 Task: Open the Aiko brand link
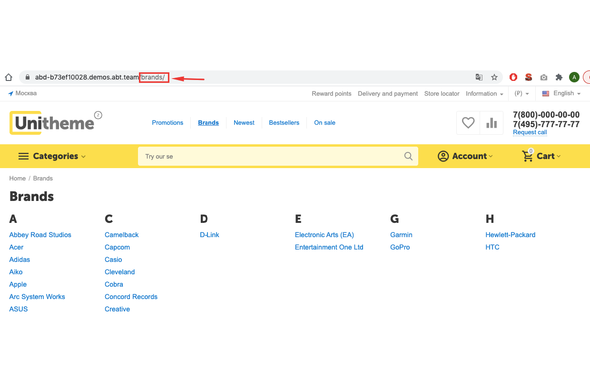[x=16, y=272]
